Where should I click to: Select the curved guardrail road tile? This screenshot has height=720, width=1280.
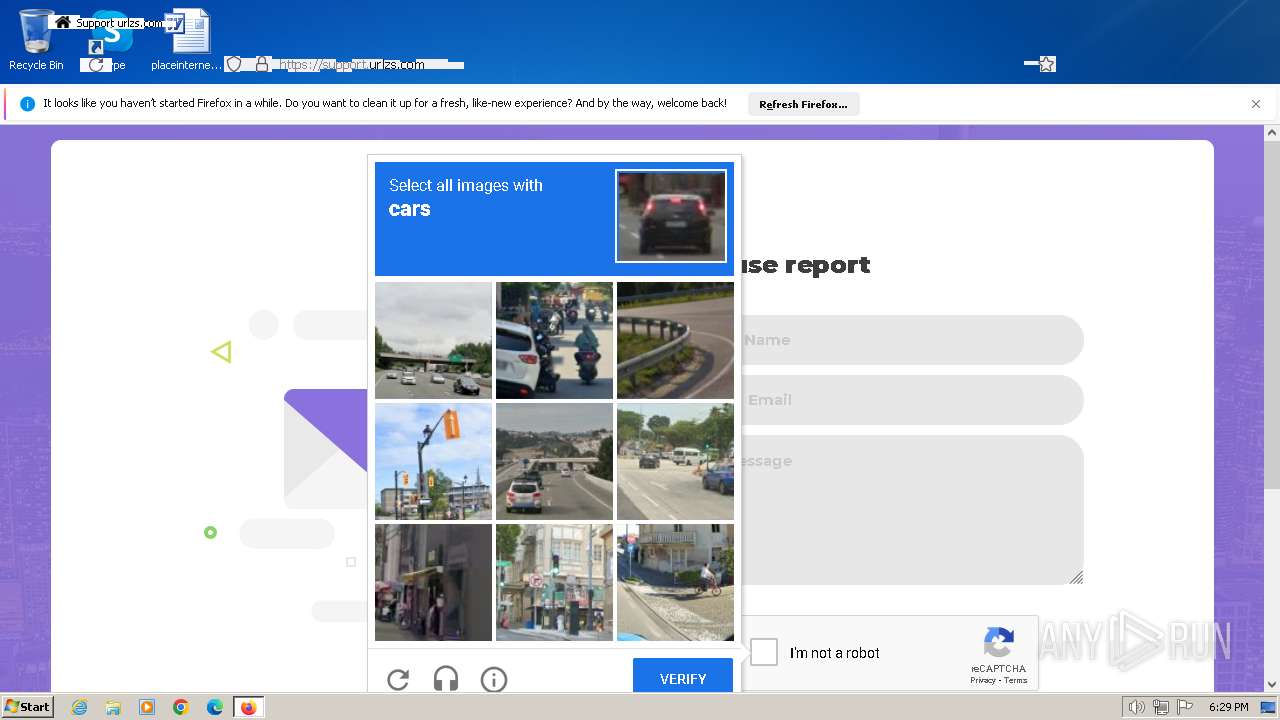pyautogui.click(x=675, y=340)
